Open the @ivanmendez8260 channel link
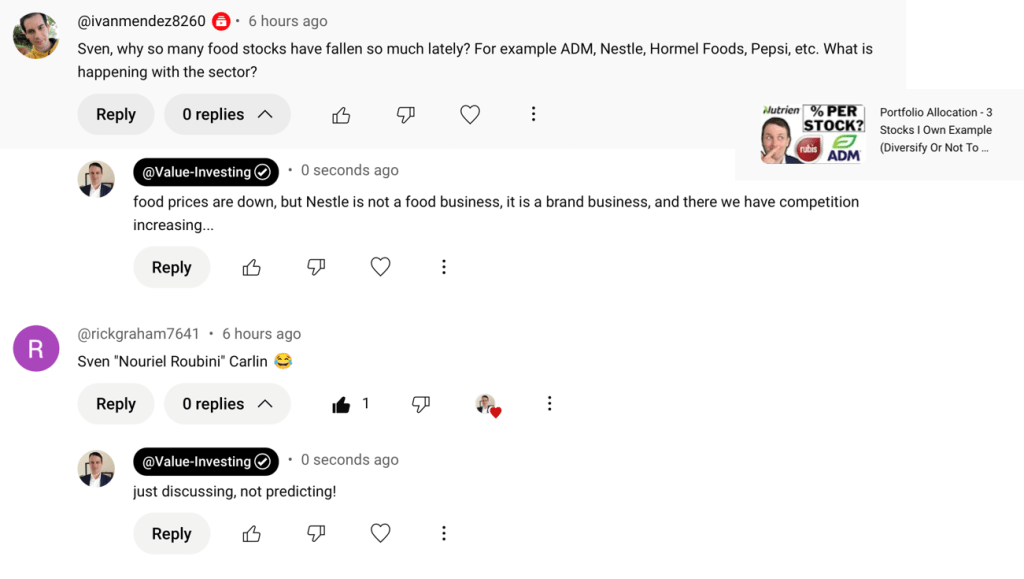Screen dimensions: 1024x579 pos(141,21)
